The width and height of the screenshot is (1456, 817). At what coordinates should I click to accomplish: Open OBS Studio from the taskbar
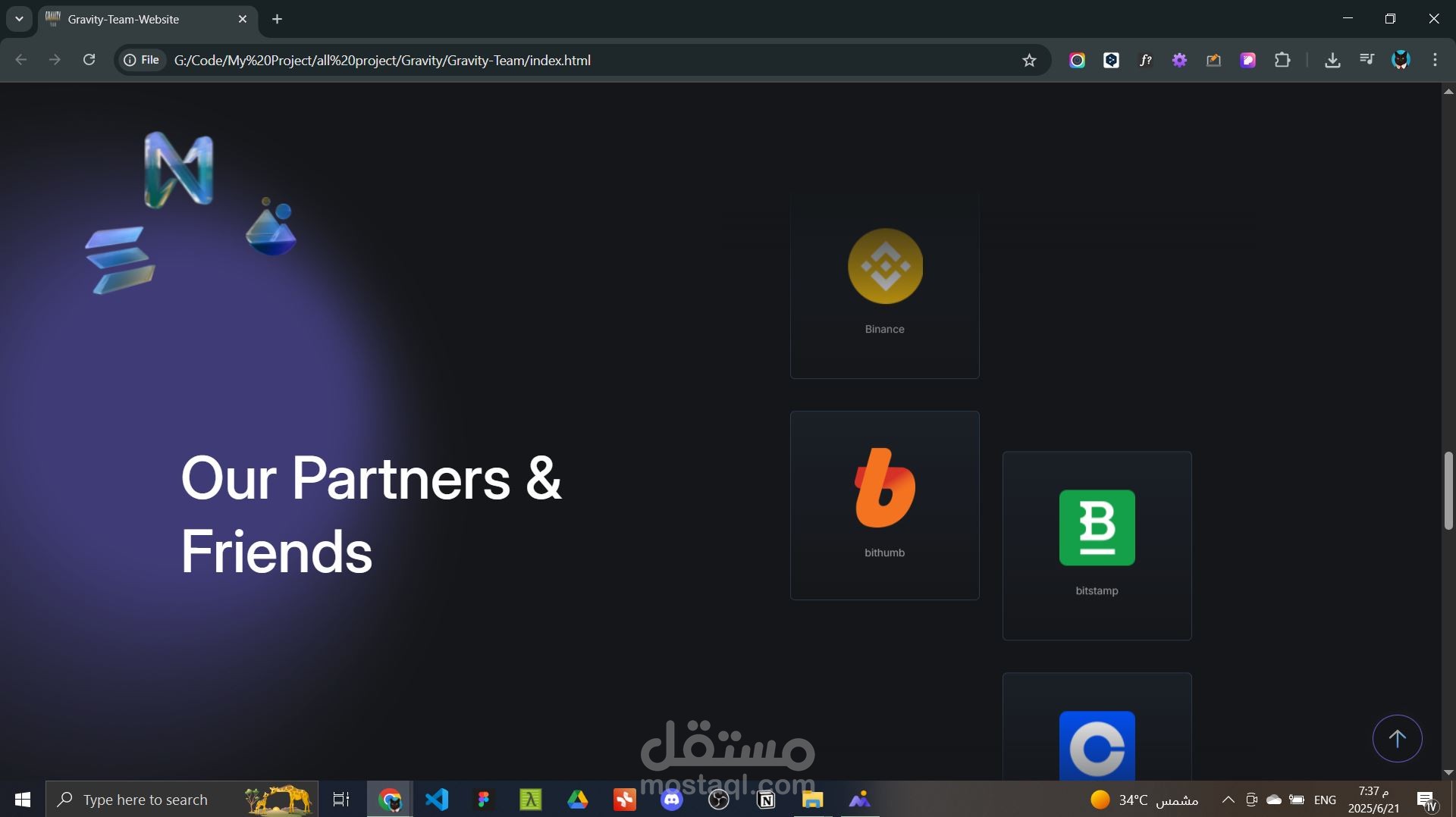point(719,800)
